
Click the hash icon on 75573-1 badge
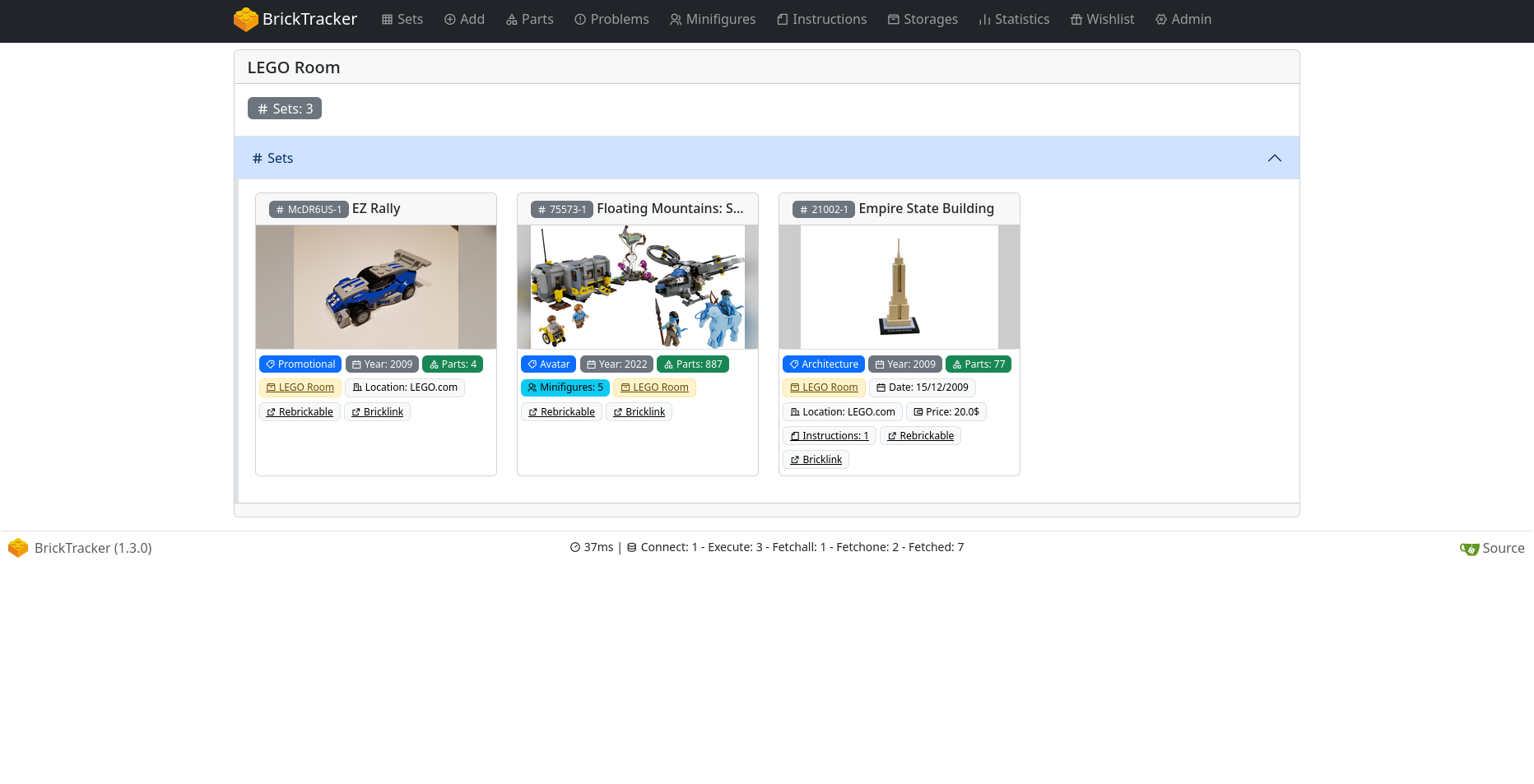tap(542, 210)
